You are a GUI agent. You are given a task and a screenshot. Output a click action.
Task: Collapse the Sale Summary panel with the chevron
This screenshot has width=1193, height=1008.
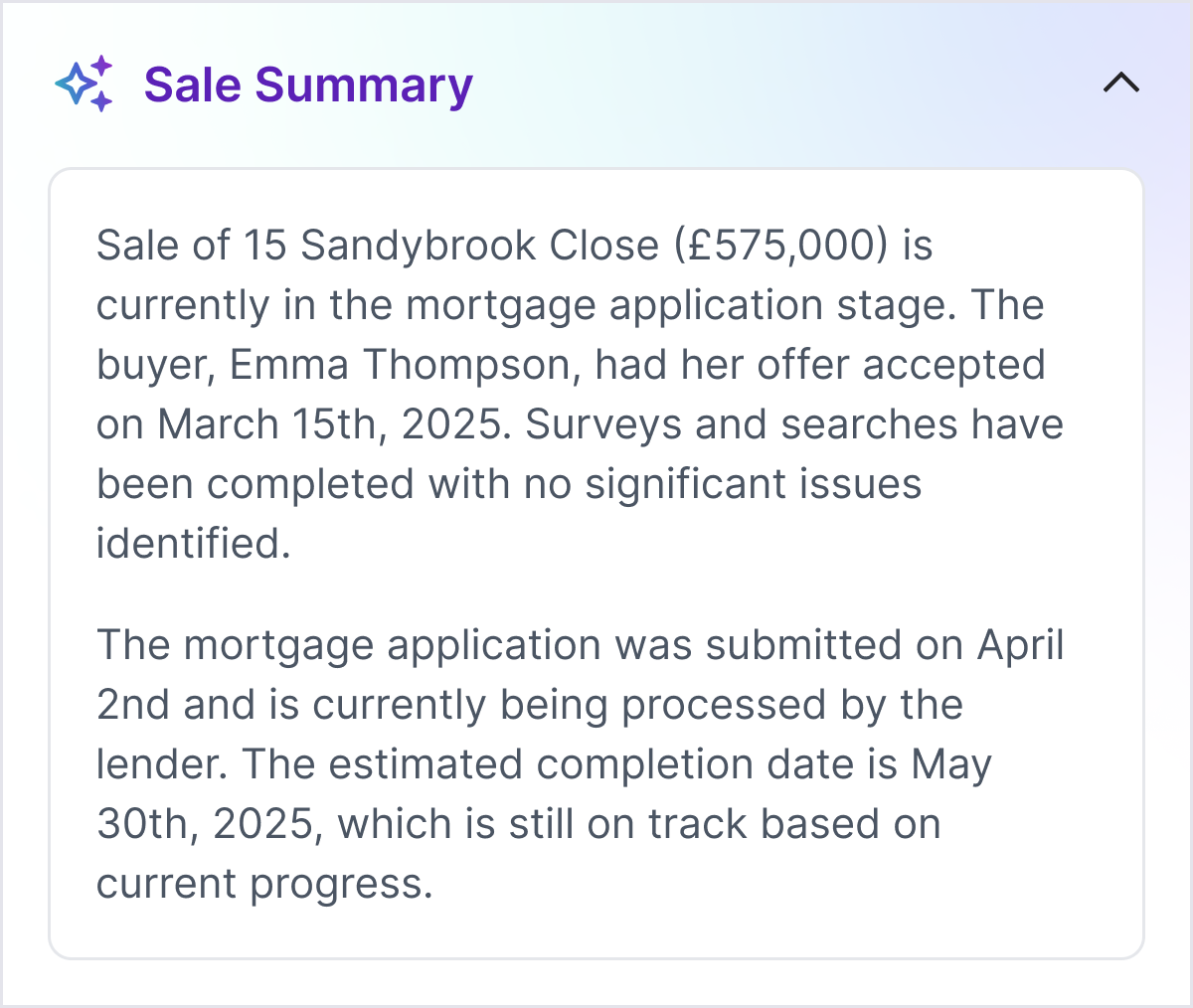(x=1120, y=84)
